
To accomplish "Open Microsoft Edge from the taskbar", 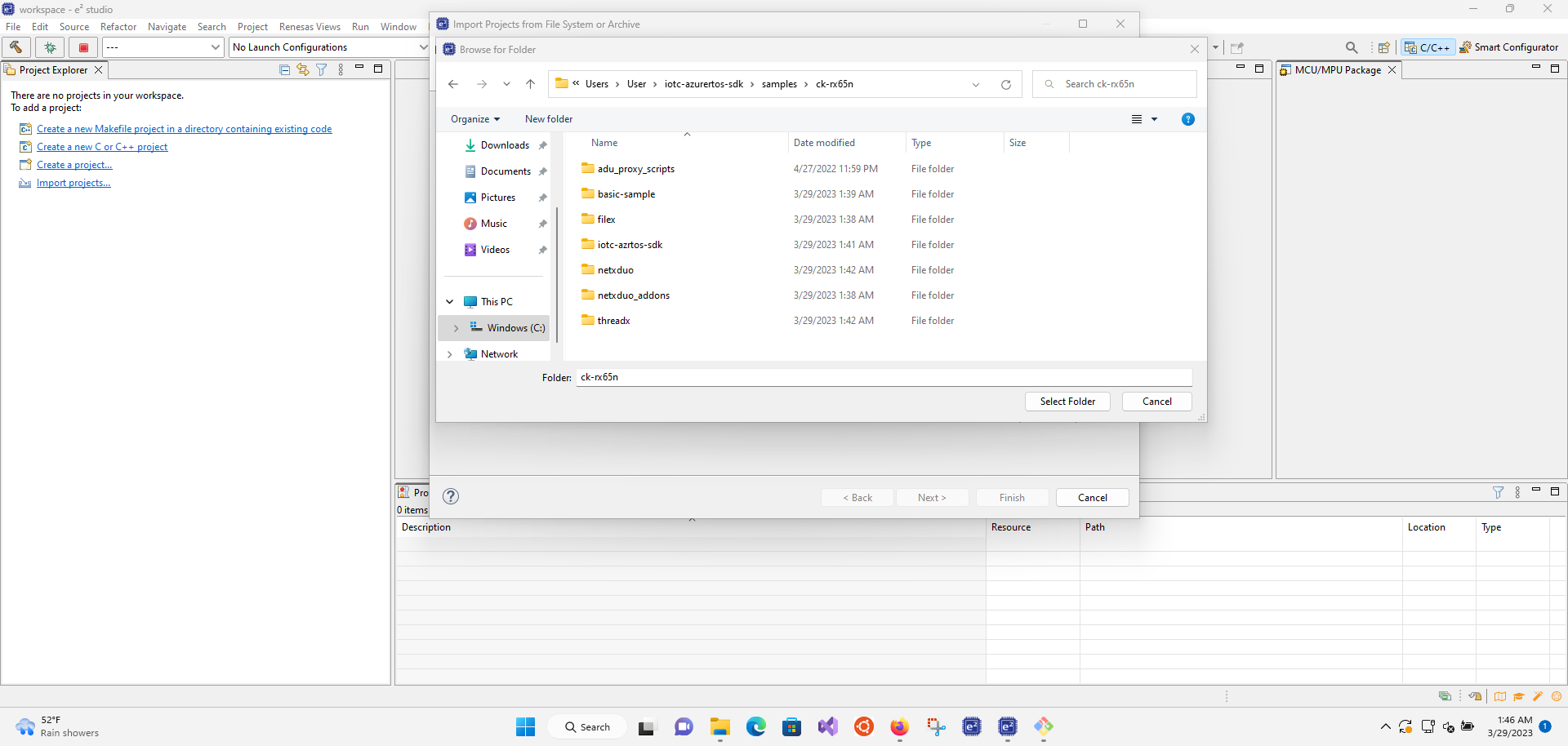I will (x=755, y=726).
